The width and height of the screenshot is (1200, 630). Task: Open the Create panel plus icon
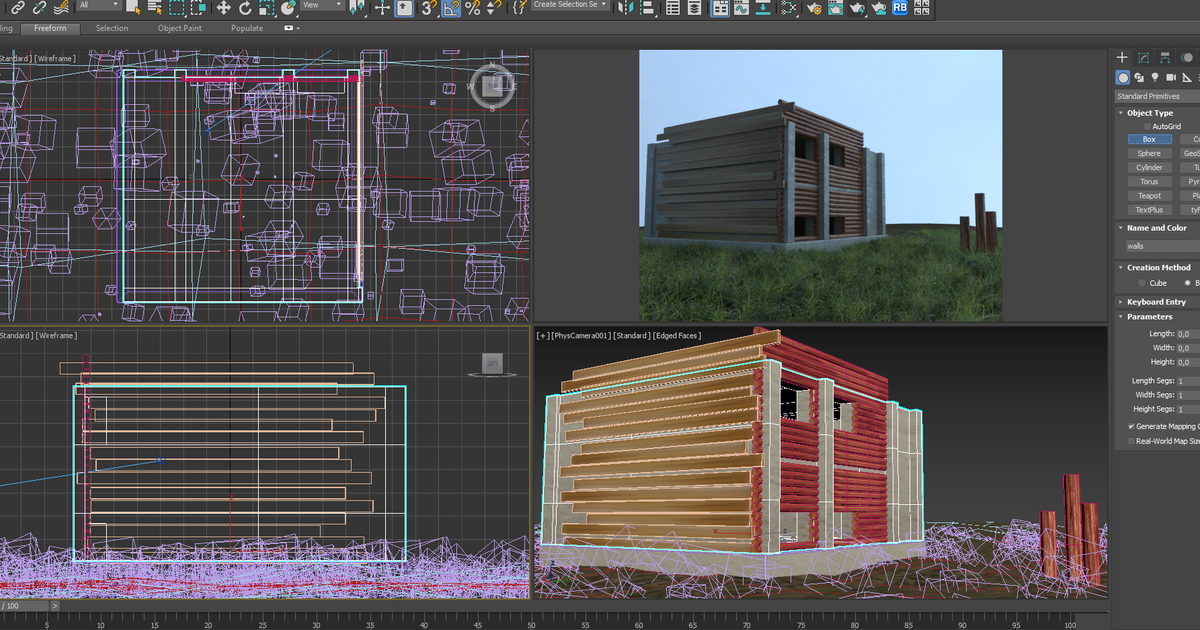[1122, 58]
